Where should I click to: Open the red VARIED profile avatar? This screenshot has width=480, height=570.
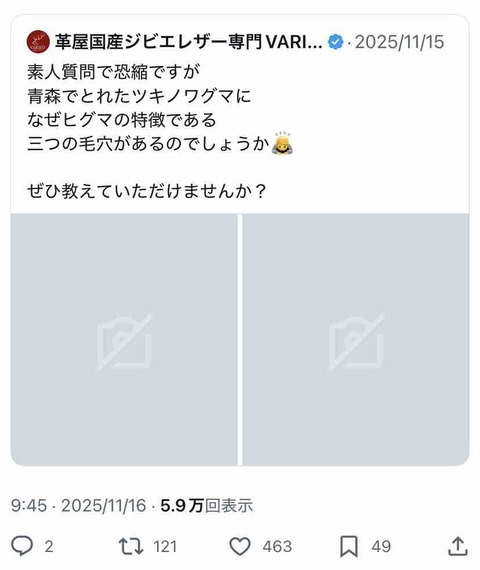coord(38,42)
